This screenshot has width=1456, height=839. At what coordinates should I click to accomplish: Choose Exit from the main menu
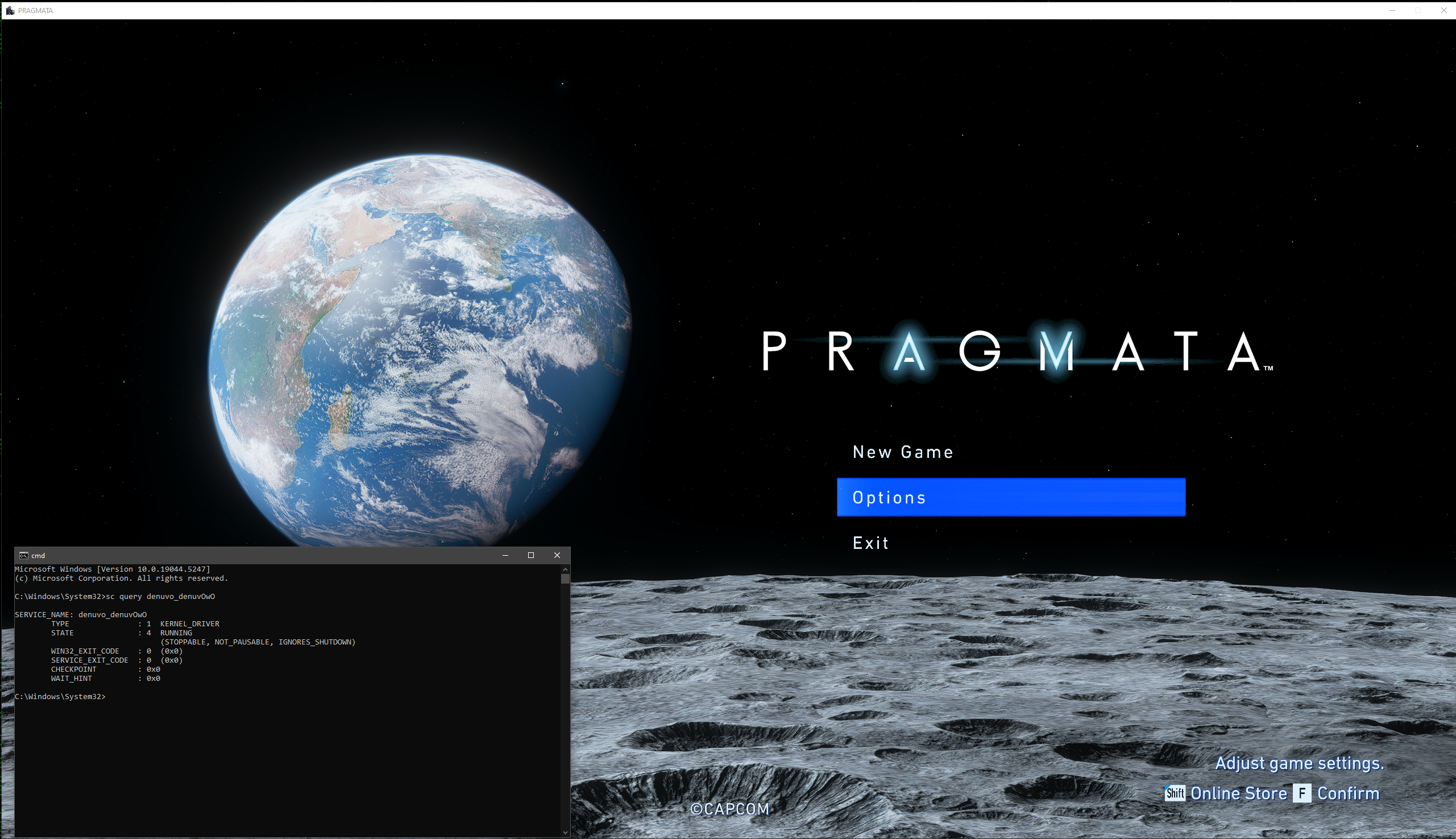(870, 543)
